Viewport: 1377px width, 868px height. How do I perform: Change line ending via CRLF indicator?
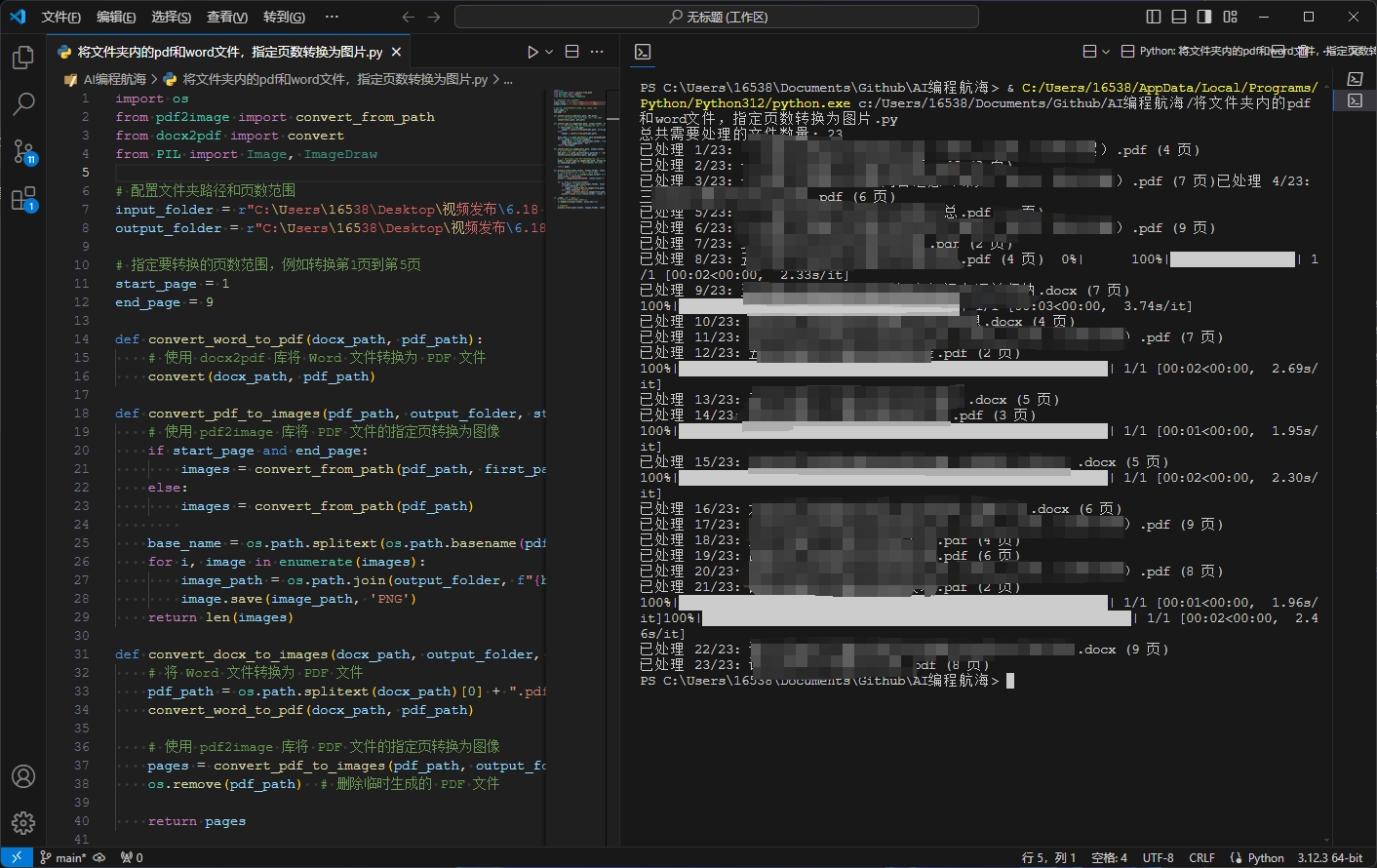pos(1201,858)
